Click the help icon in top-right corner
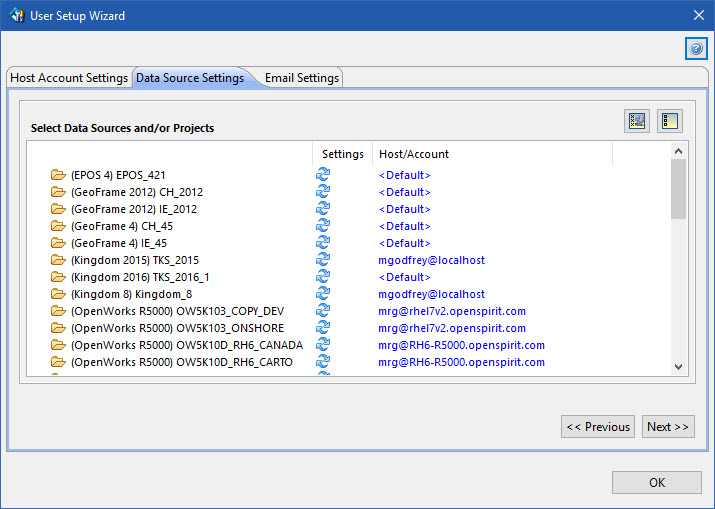 [x=696, y=49]
